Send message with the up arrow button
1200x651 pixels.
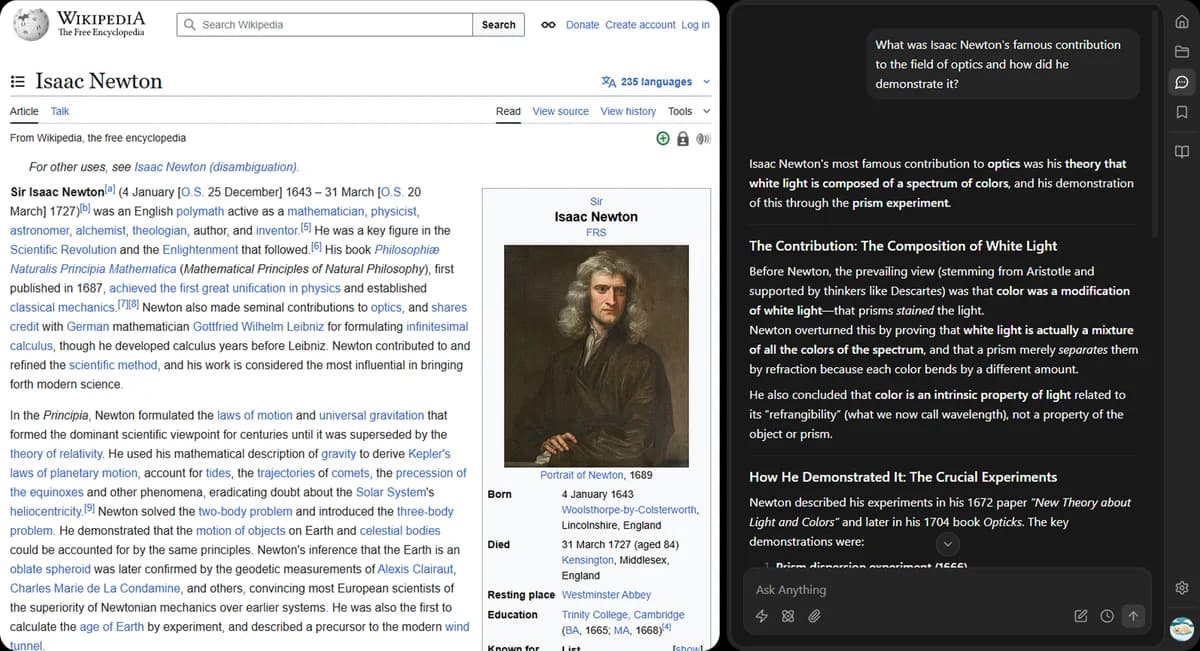tap(1133, 616)
